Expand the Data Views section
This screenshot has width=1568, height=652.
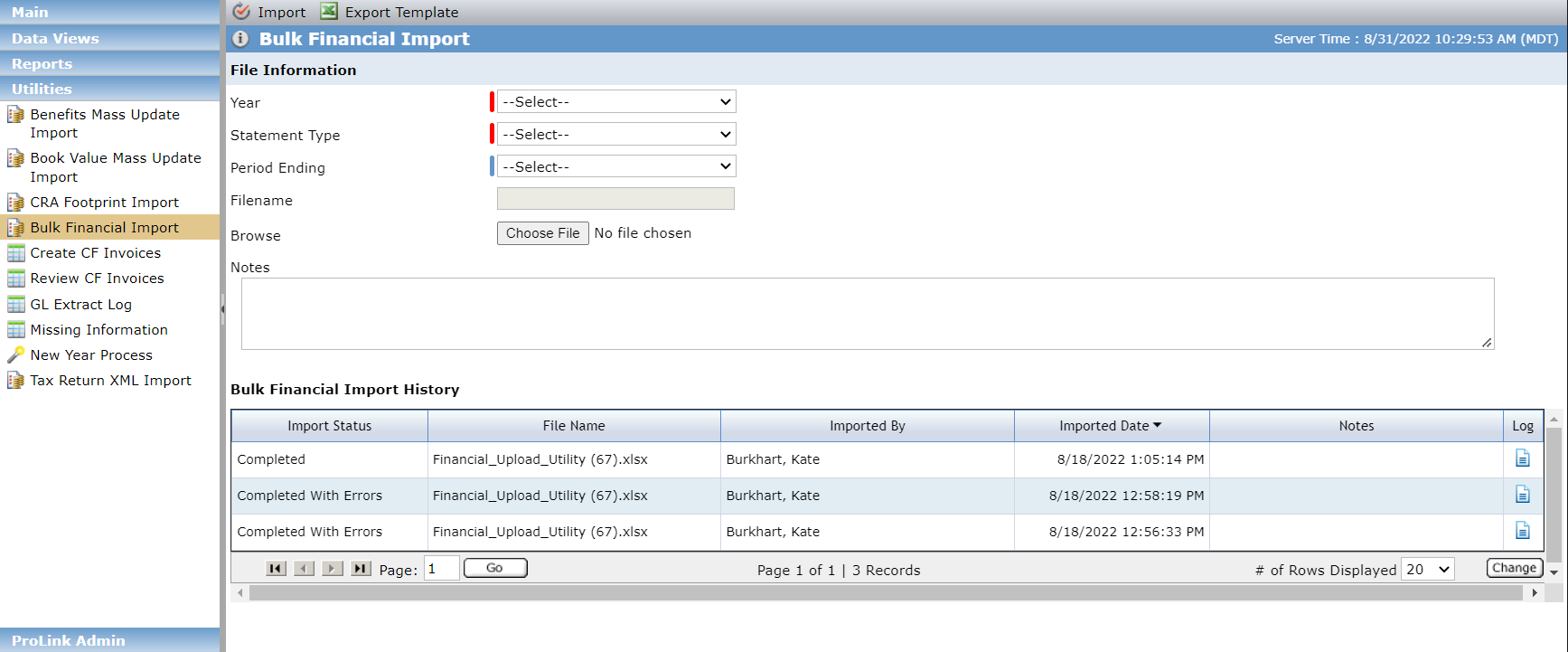point(110,38)
